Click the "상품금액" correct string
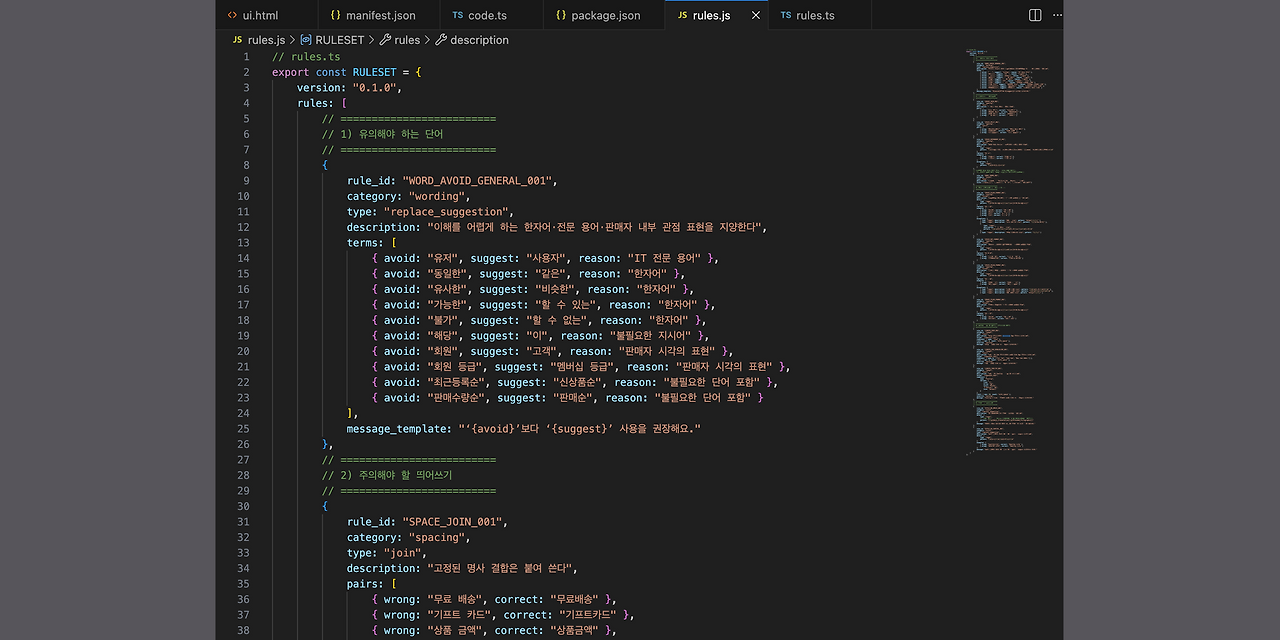This screenshot has height=640, width=1280. click(x=575, y=630)
